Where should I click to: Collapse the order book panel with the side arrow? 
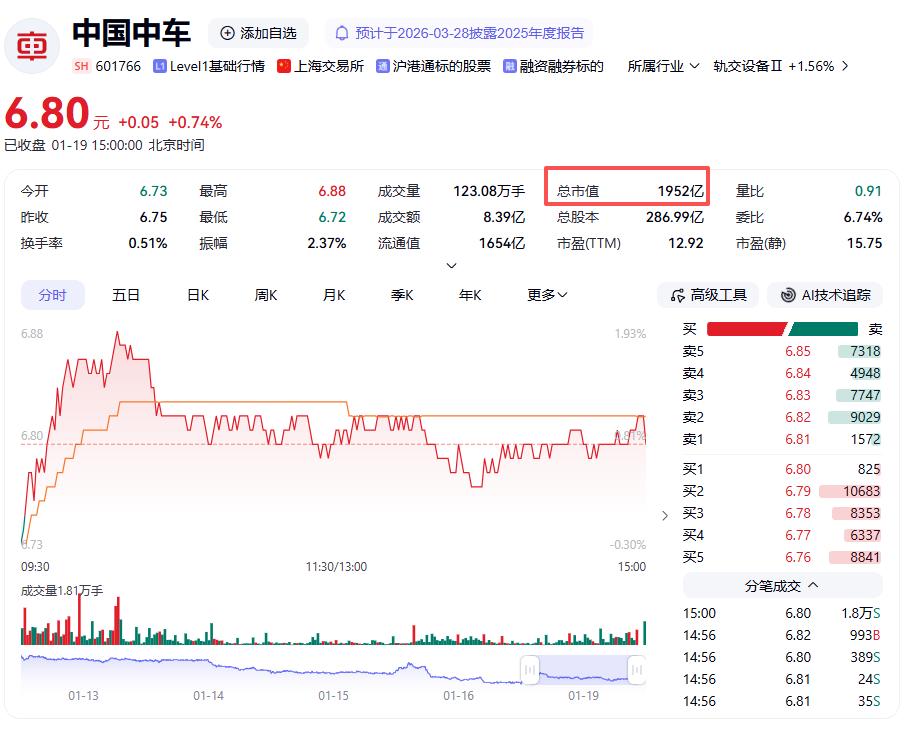pyautogui.click(x=665, y=516)
